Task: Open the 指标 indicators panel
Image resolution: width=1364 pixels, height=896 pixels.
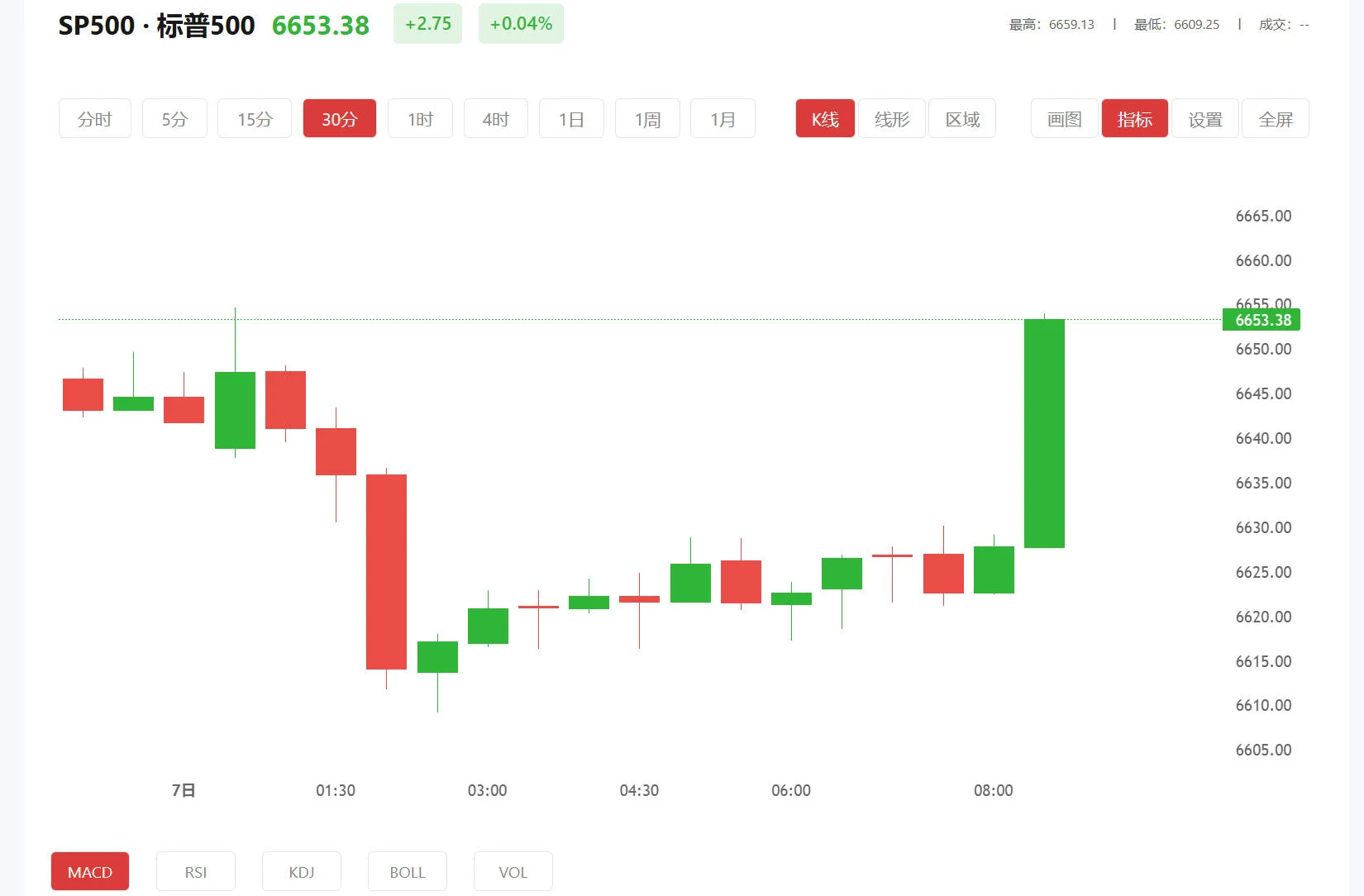Action: (1134, 118)
